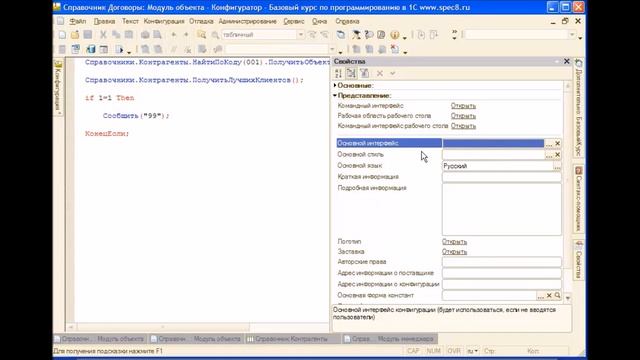
Task: Click the Copy toolbar icon
Action: (116, 35)
